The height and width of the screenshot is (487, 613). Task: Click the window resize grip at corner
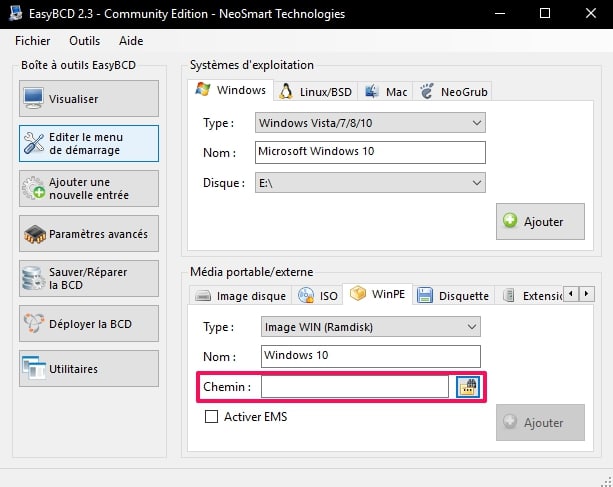point(607,482)
